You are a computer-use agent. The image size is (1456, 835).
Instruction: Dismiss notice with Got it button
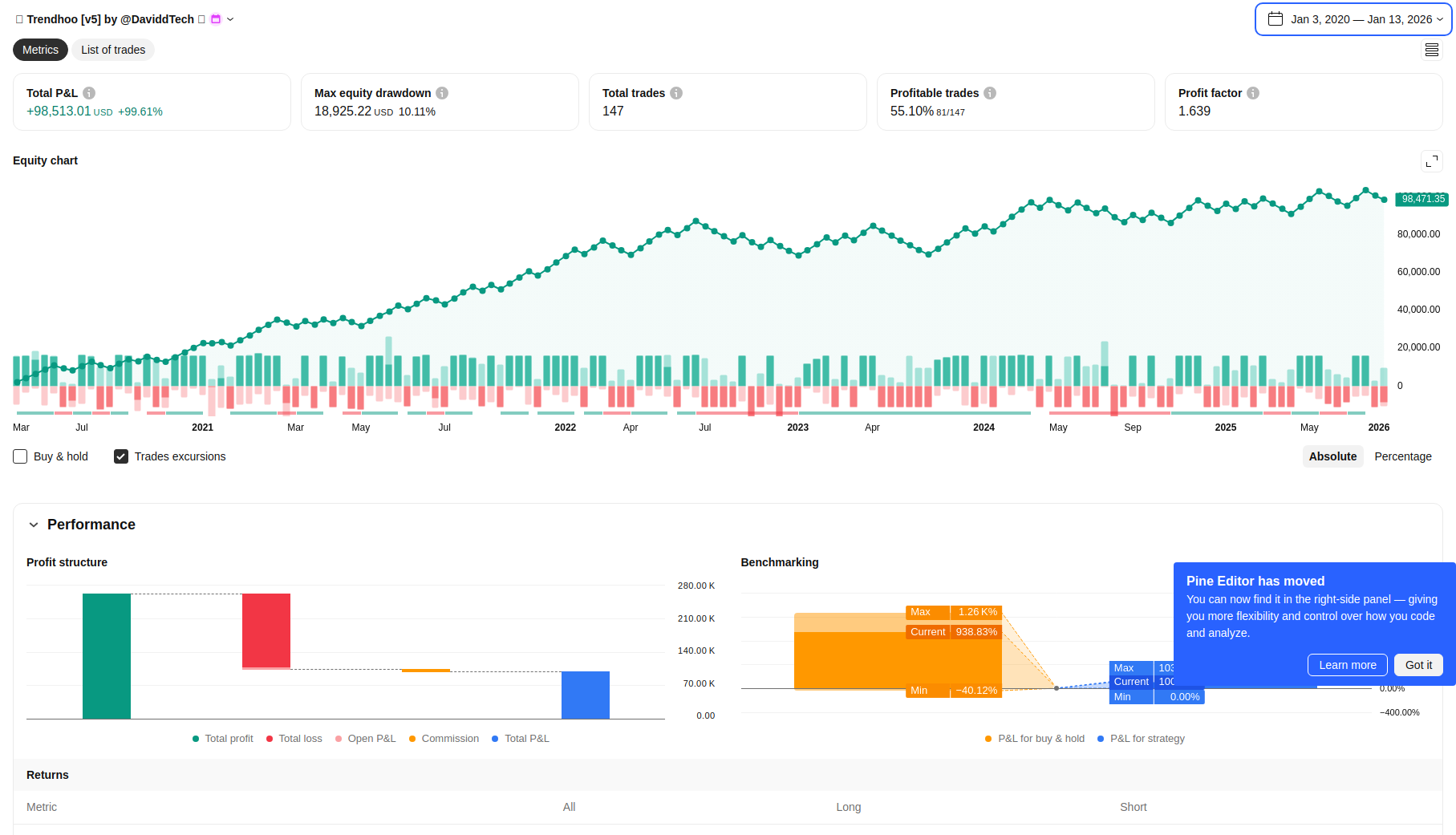(1417, 665)
